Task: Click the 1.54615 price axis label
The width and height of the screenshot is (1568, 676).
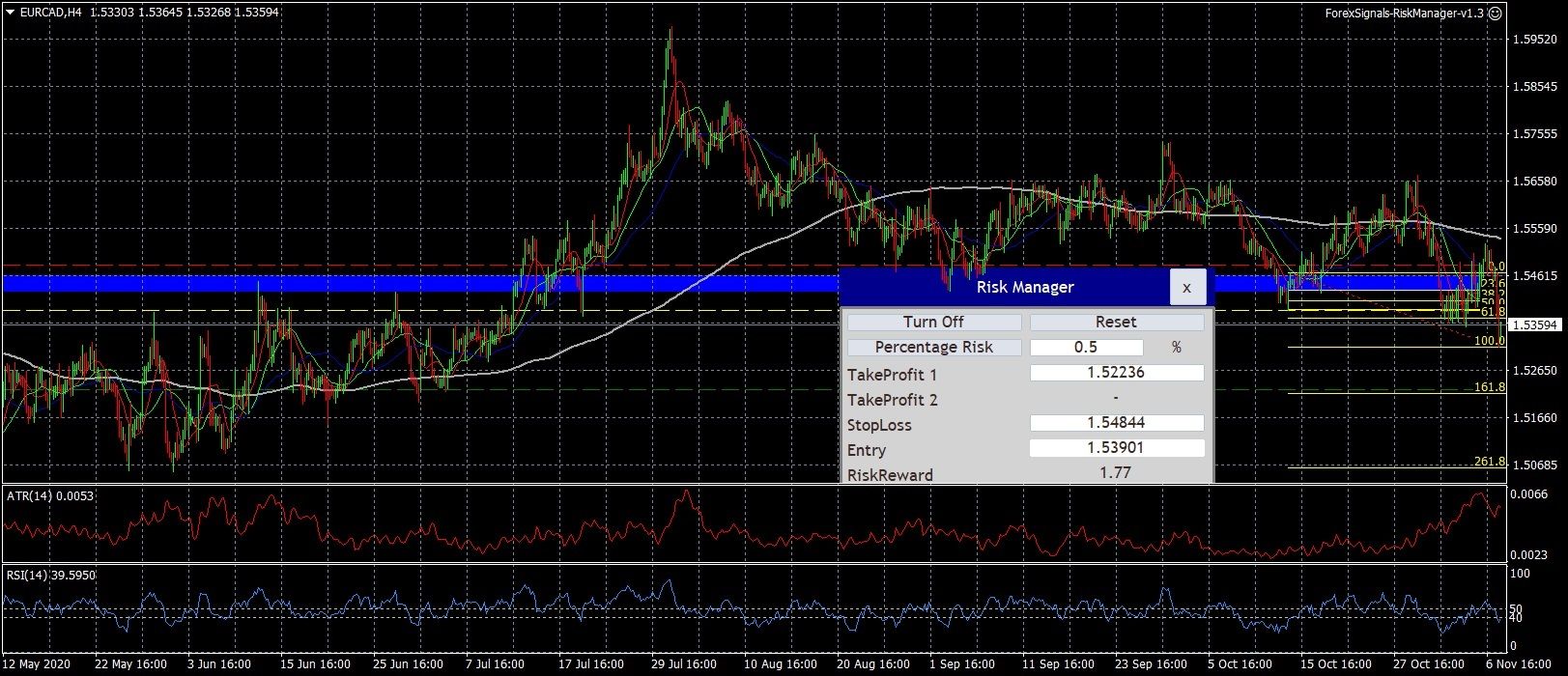Action: (x=1536, y=276)
